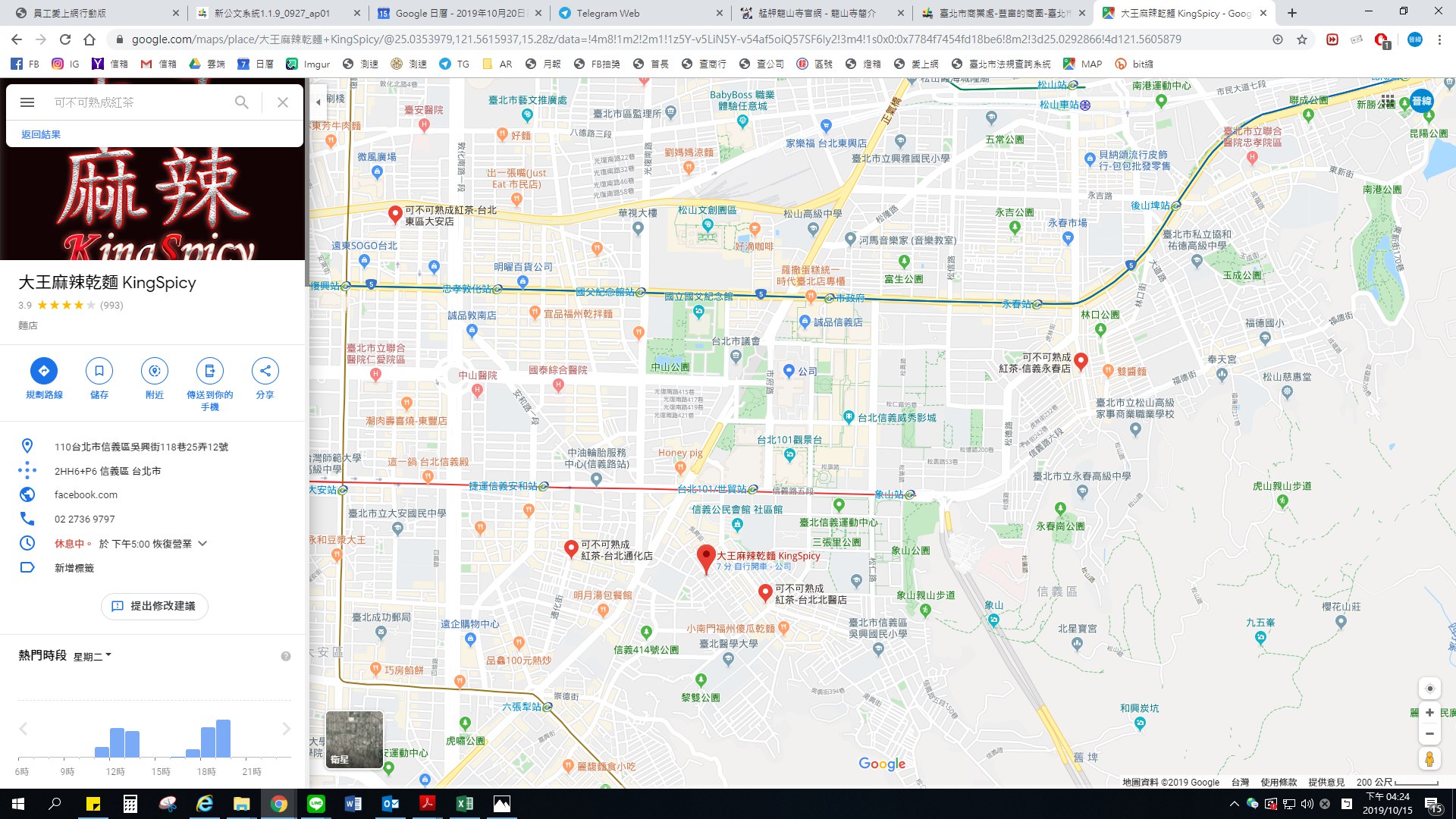Search nearby with the 附近 icon
Image resolution: width=1456 pixels, height=819 pixels.
click(x=155, y=371)
